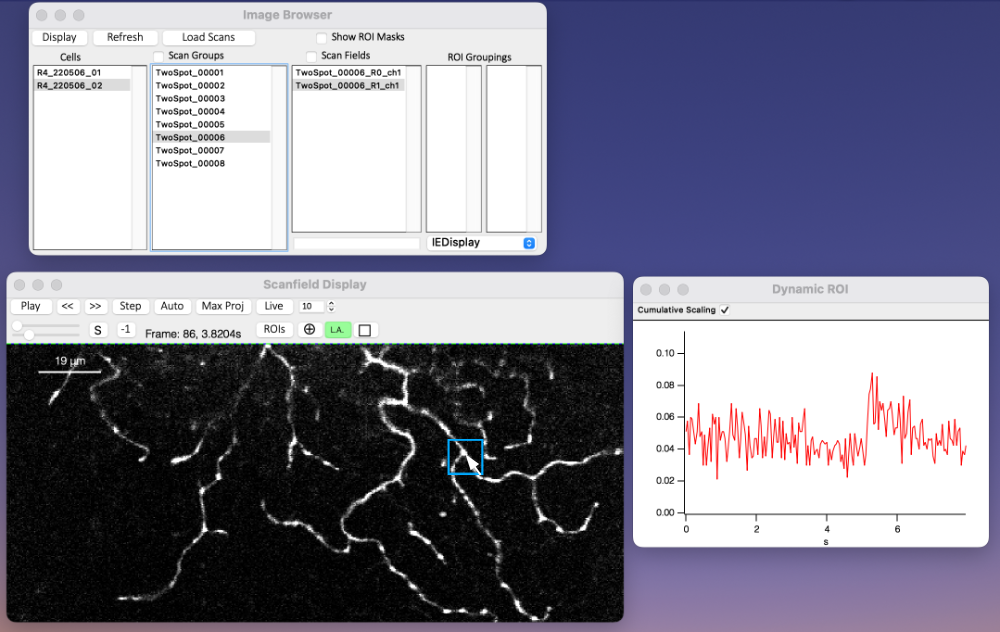Check the Scan Groups checkbox
The width and height of the screenshot is (1000, 632).
point(159,56)
